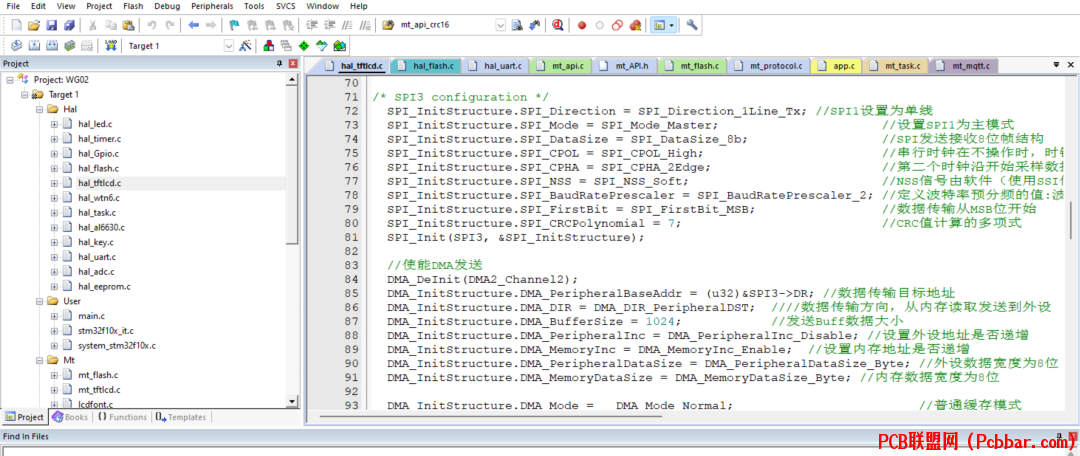Open Manage Project Items colored blocks icon
This screenshot has width=1080, height=456.
click(269, 46)
